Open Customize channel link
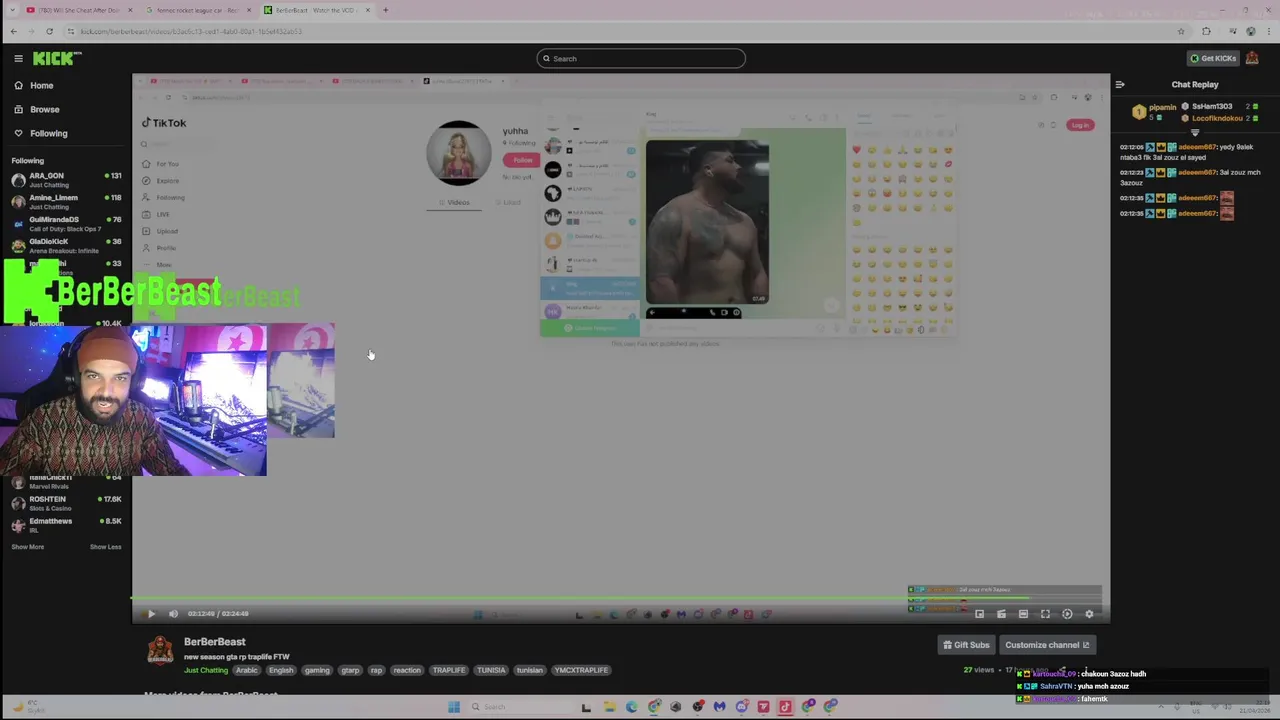 [x=1047, y=645]
